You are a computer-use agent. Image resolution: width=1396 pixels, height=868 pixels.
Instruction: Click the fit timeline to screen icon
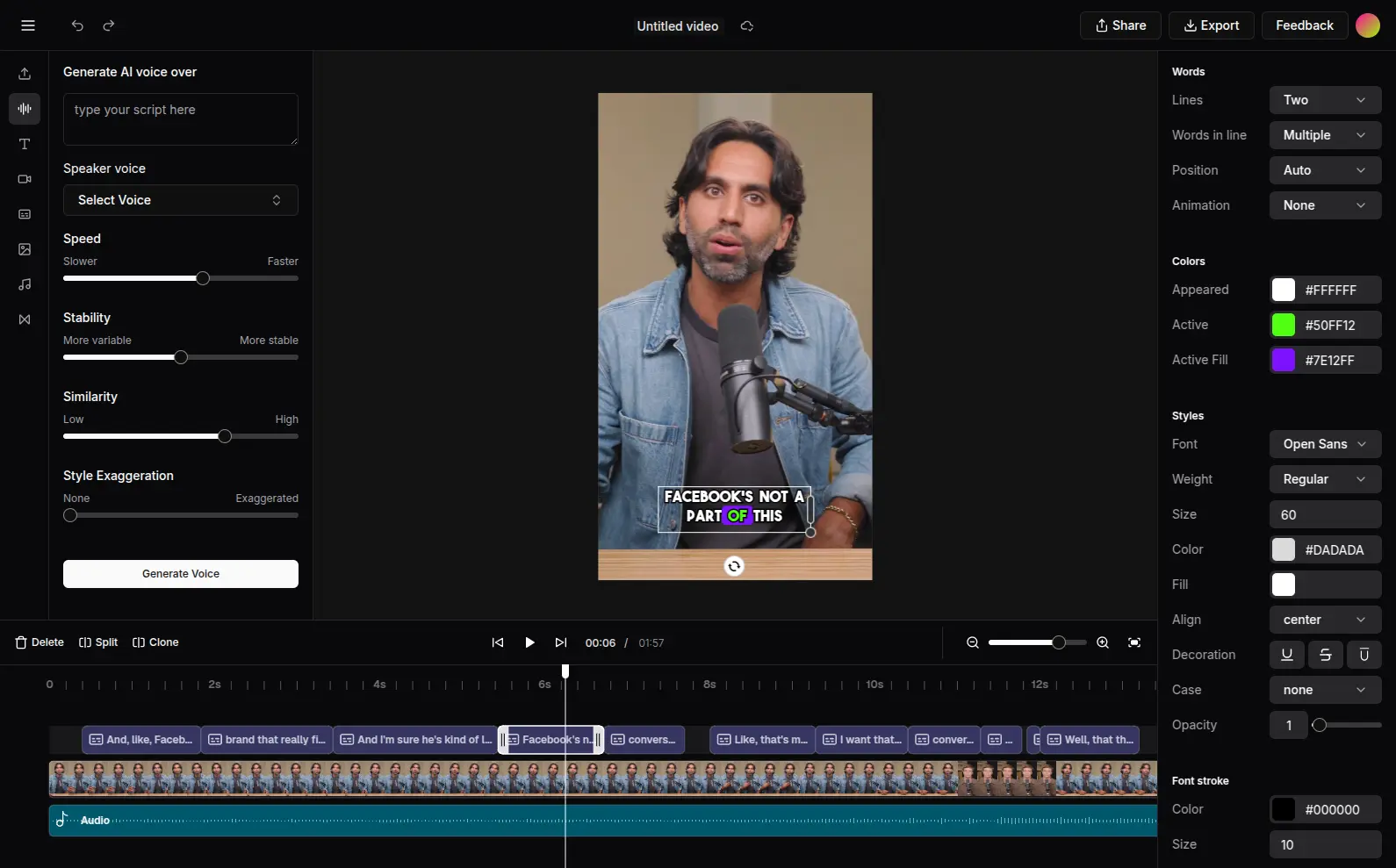coord(1134,642)
